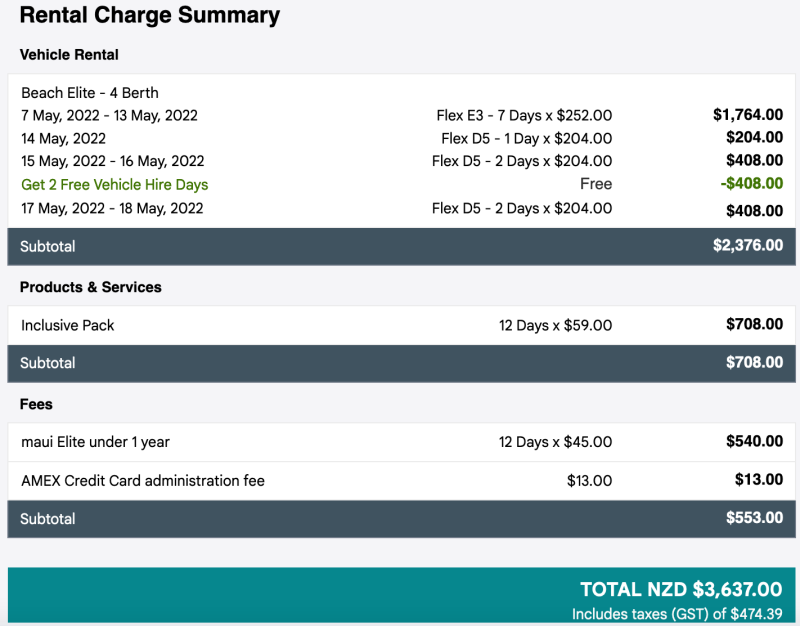Click the 14 May, 2022 date line
800x626 pixels.
(x=63, y=138)
